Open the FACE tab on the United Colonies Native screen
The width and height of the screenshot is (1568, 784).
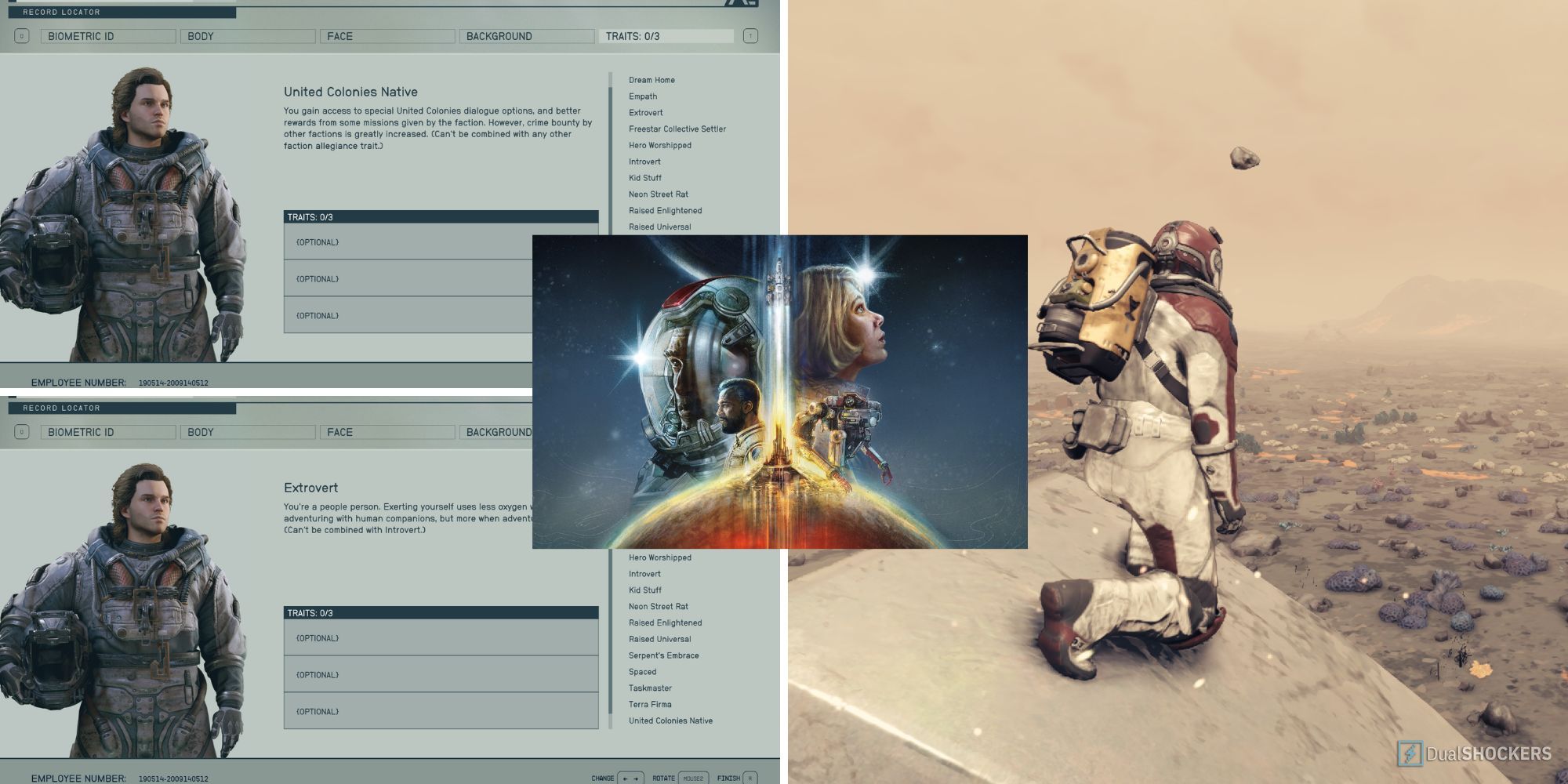click(x=387, y=36)
